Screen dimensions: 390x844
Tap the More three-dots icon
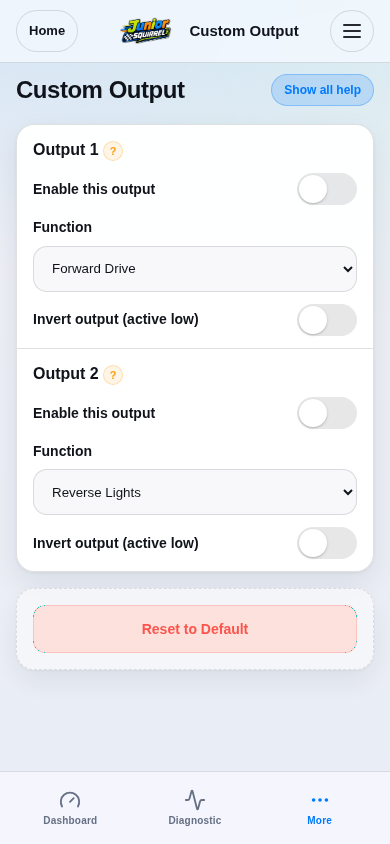(320, 800)
